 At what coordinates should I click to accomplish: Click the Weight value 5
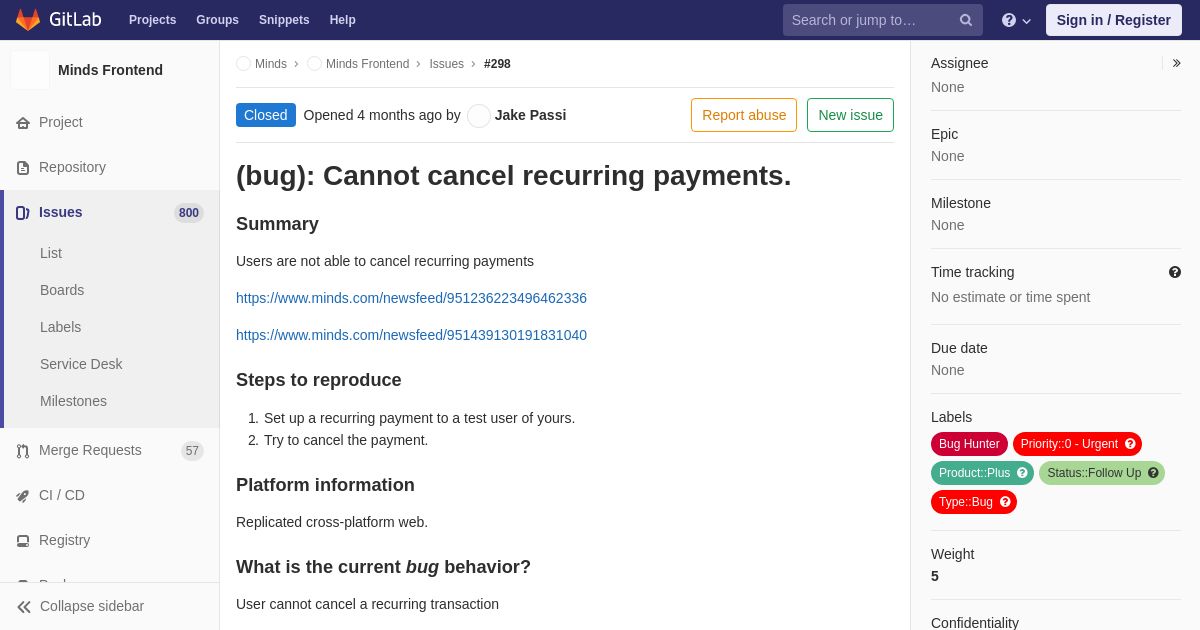tap(935, 576)
